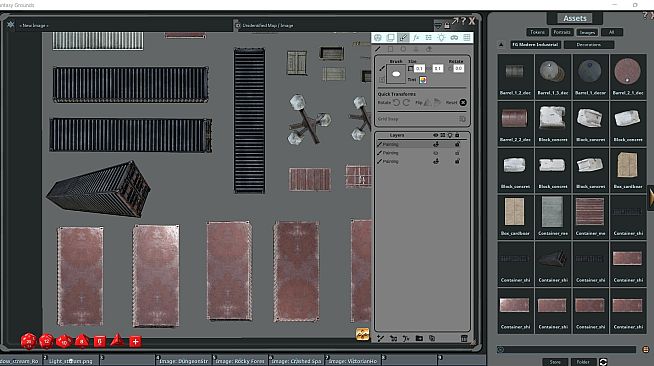Delete the layer with trash icon

tap(464, 338)
